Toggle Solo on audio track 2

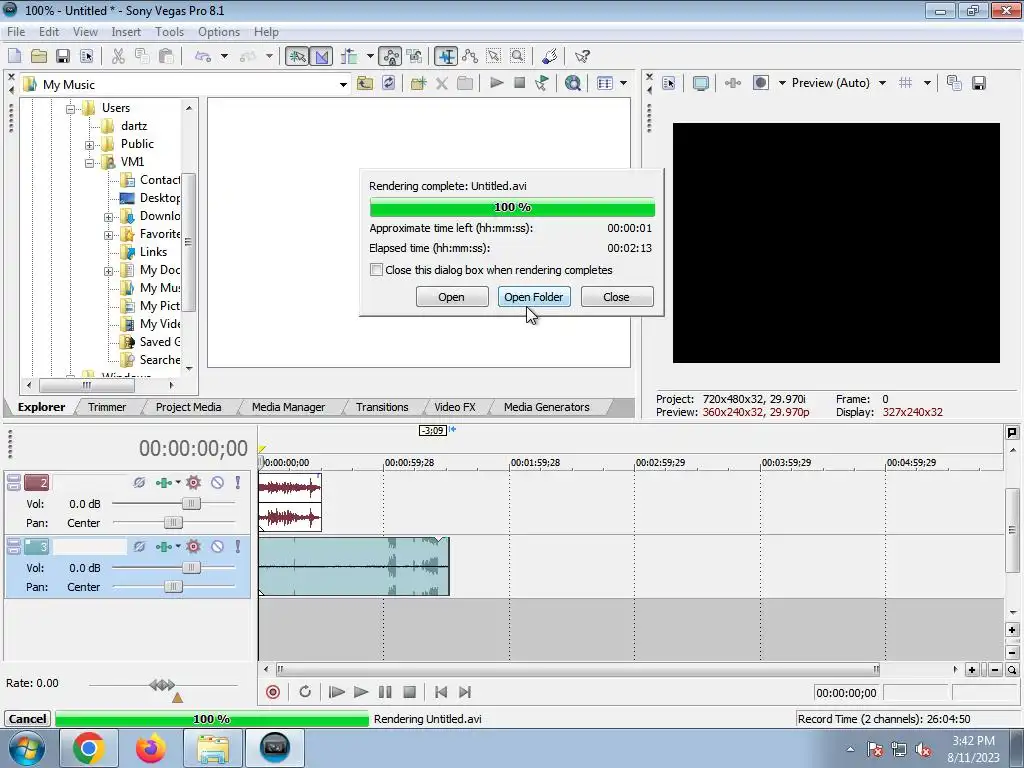click(238, 483)
